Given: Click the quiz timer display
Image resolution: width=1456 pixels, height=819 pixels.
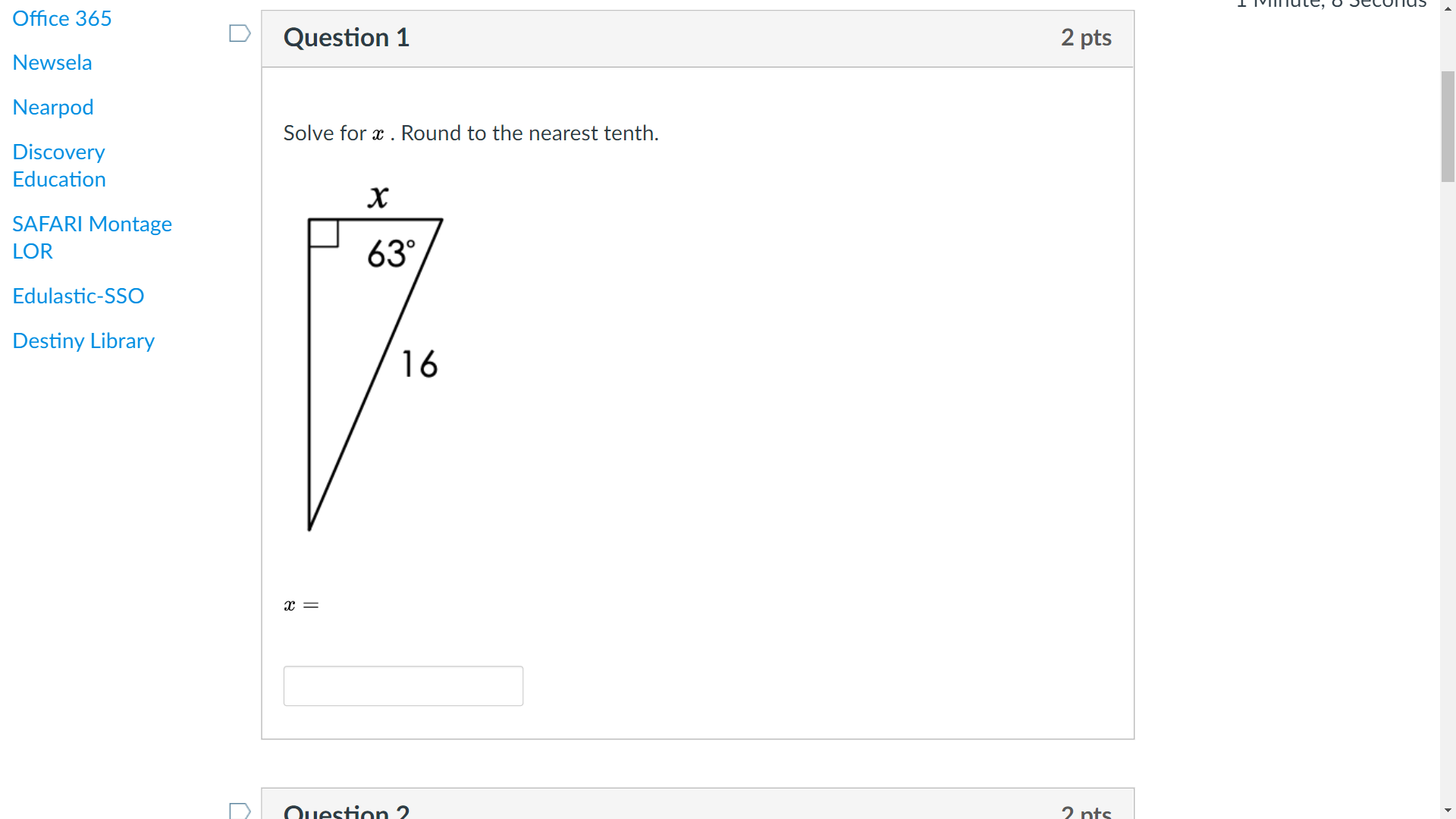Looking at the screenshot, I should click(1331, 5).
